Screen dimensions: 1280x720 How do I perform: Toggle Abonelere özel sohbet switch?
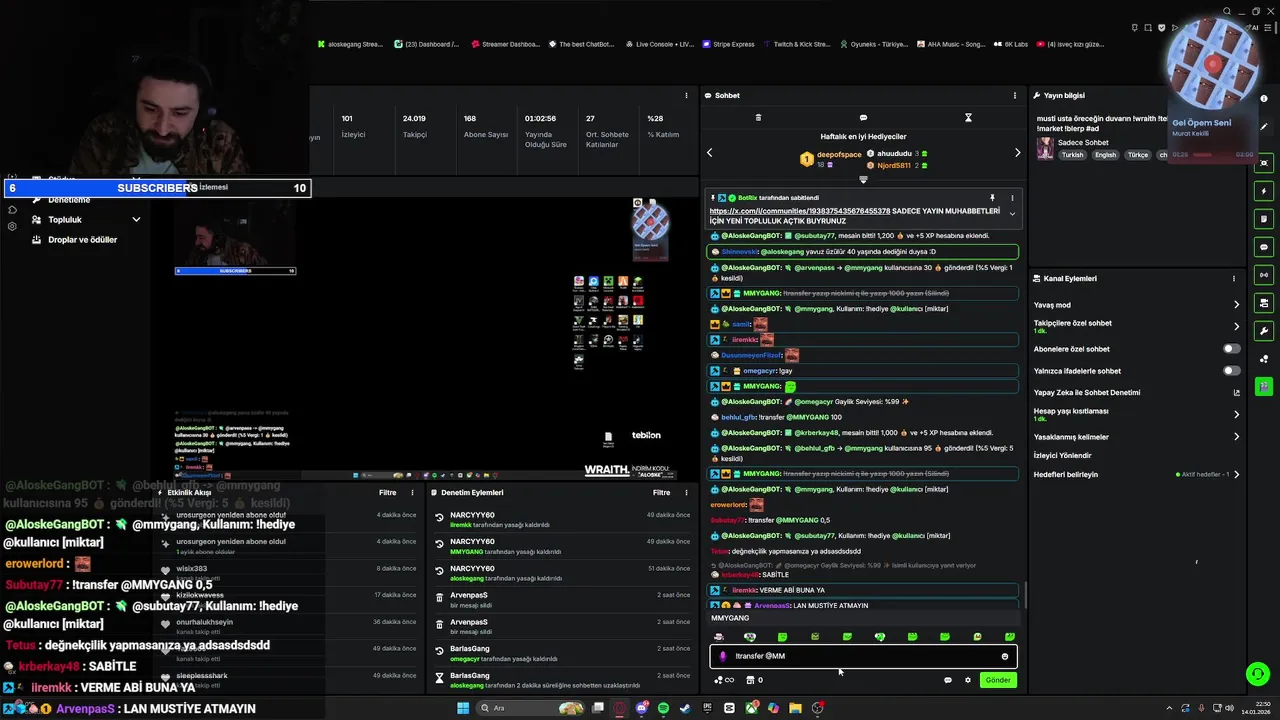[1232, 349]
